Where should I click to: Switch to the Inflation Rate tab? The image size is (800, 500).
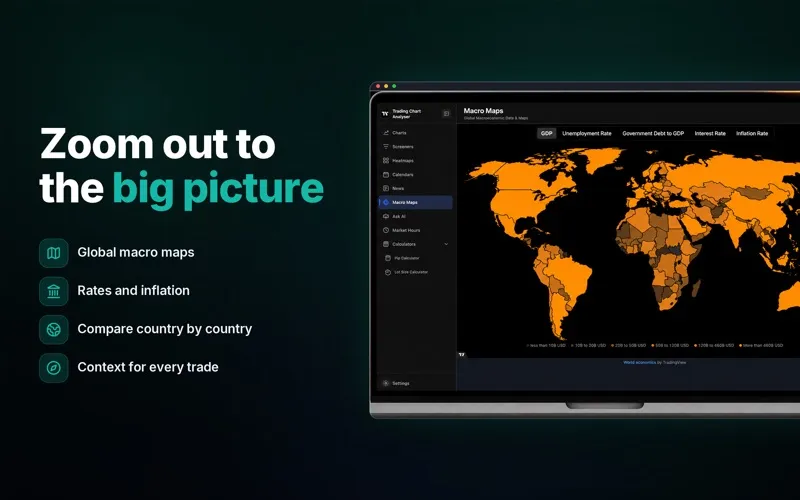tap(752, 133)
